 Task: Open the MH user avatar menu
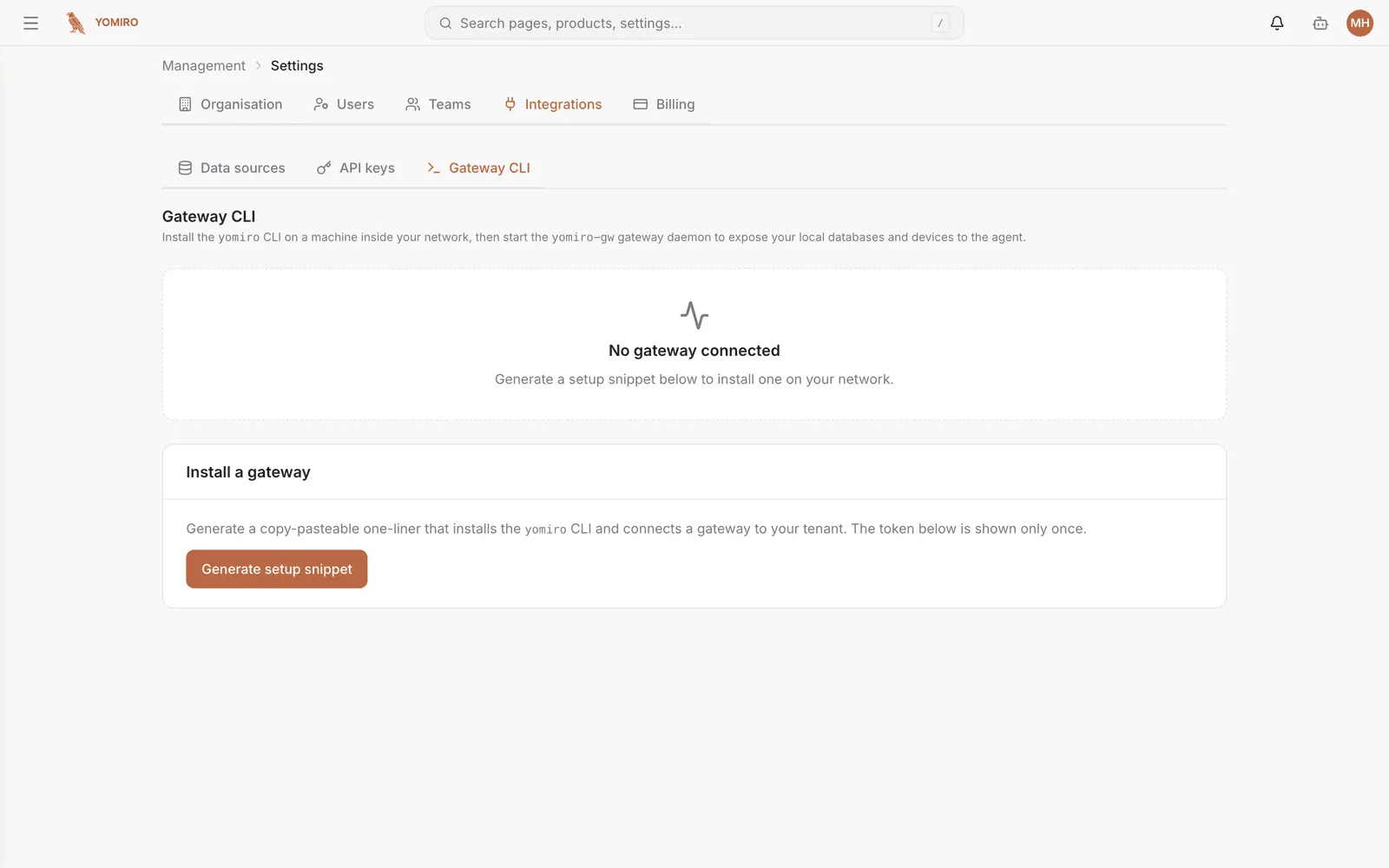(1359, 23)
